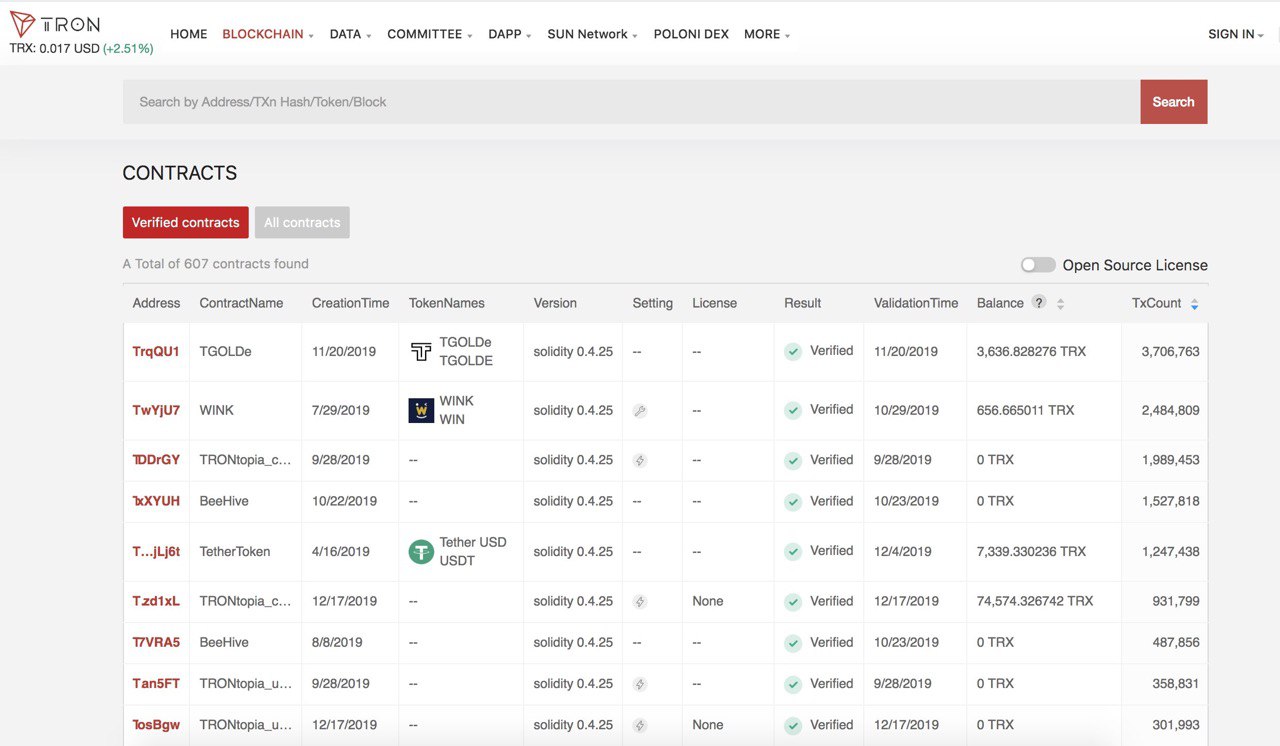Go to the HOME menu item
The width and height of the screenshot is (1280, 746).
[x=189, y=34]
